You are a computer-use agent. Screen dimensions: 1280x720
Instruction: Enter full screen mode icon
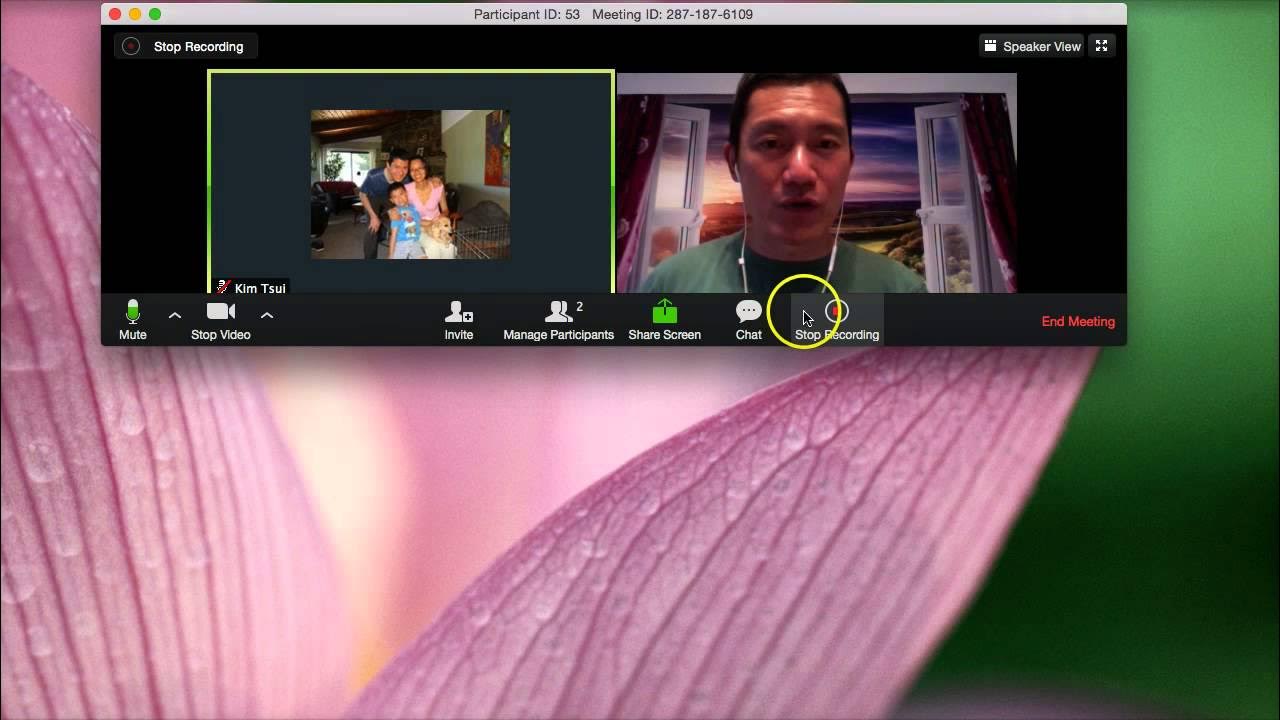pyautogui.click(x=1101, y=46)
